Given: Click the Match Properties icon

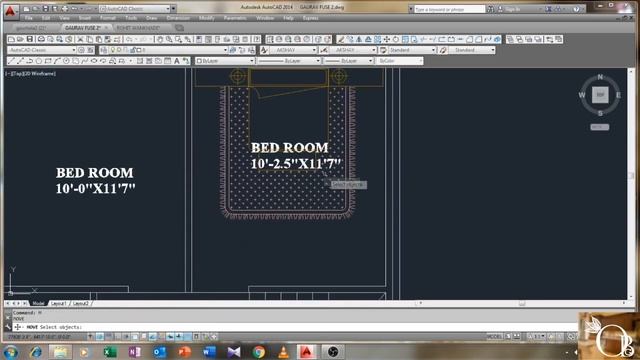Looking at the screenshot, I should (x=107, y=39).
